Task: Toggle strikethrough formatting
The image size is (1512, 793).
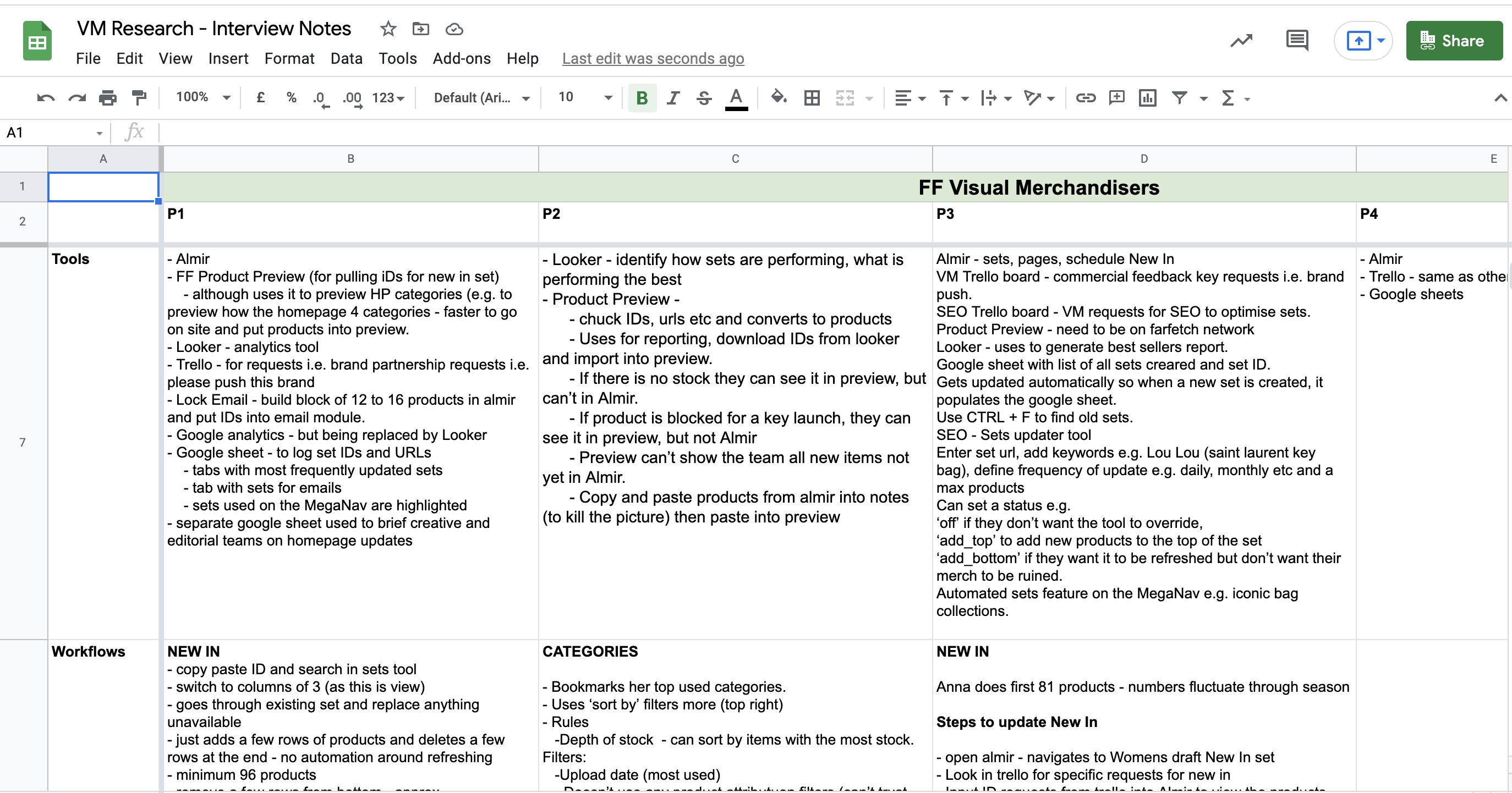Action: 704,98
